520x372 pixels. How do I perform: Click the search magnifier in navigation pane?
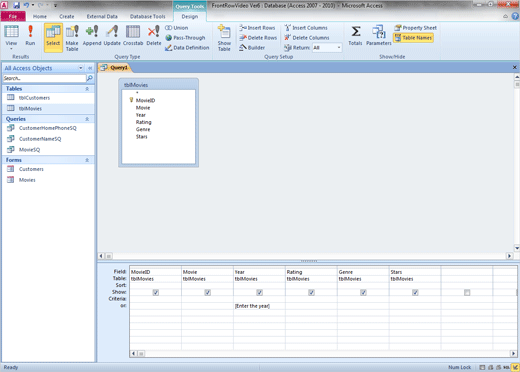[90, 78]
